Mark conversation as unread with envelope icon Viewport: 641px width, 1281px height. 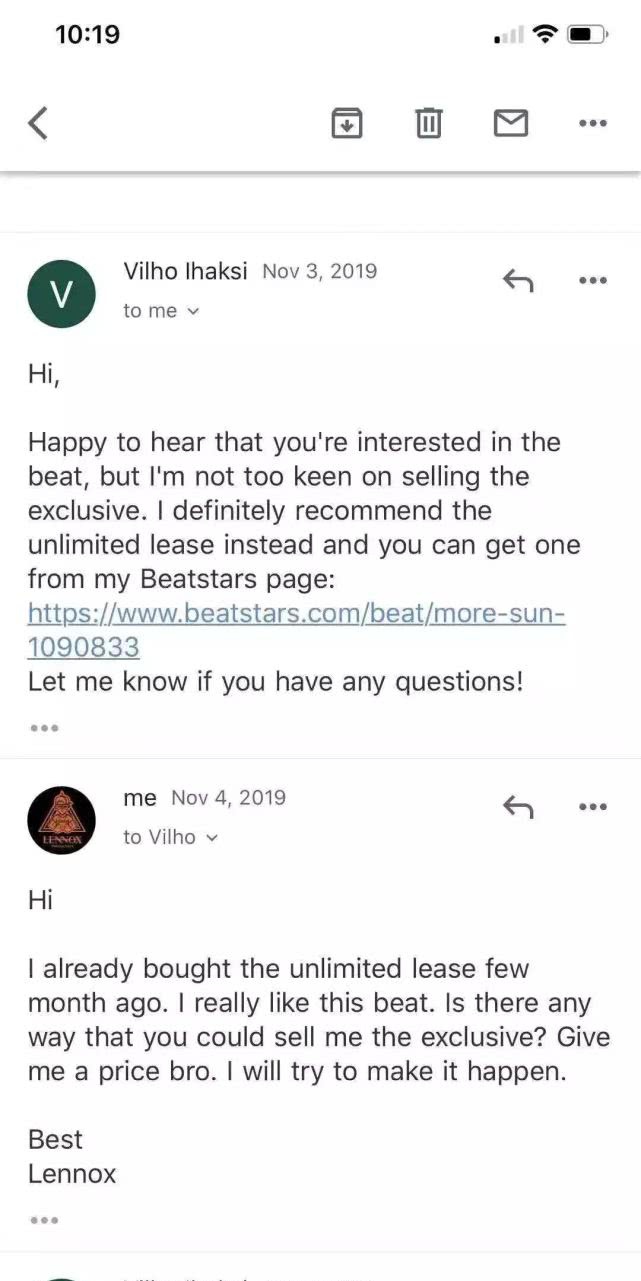tap(511, 124)
